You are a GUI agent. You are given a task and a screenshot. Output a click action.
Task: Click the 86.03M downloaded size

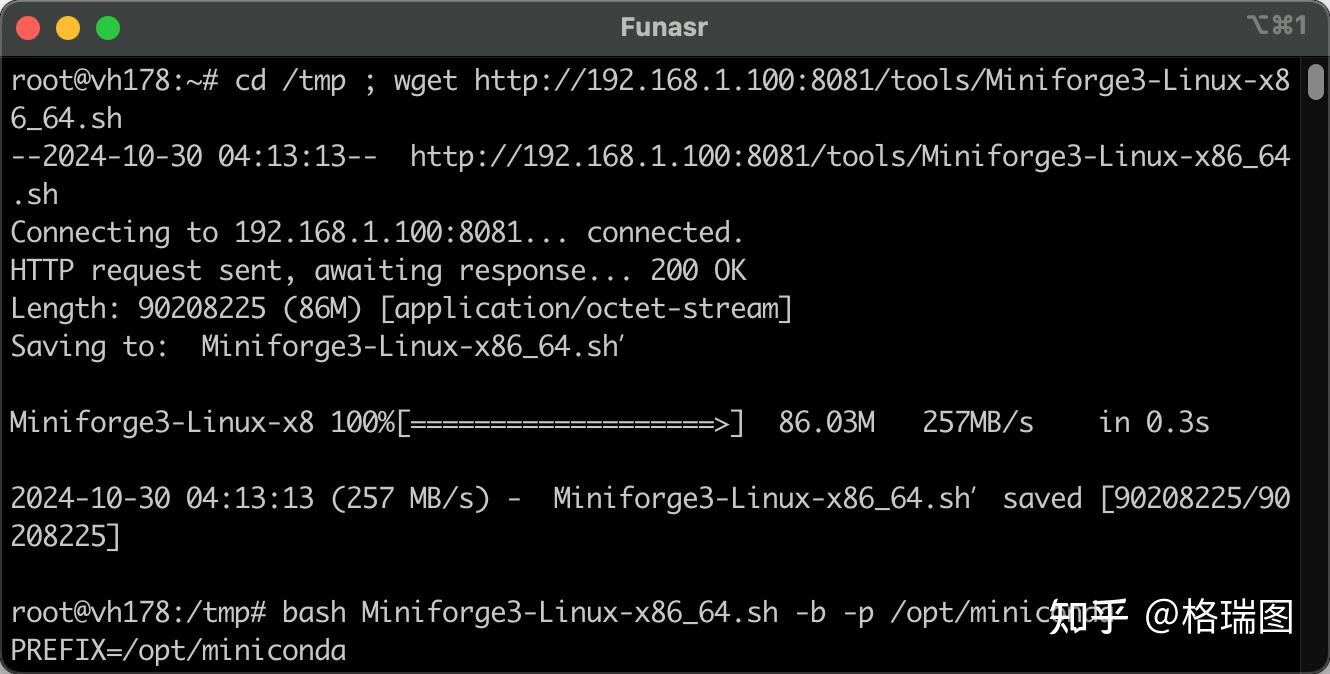pyautogui.click(x=826, y=423)
